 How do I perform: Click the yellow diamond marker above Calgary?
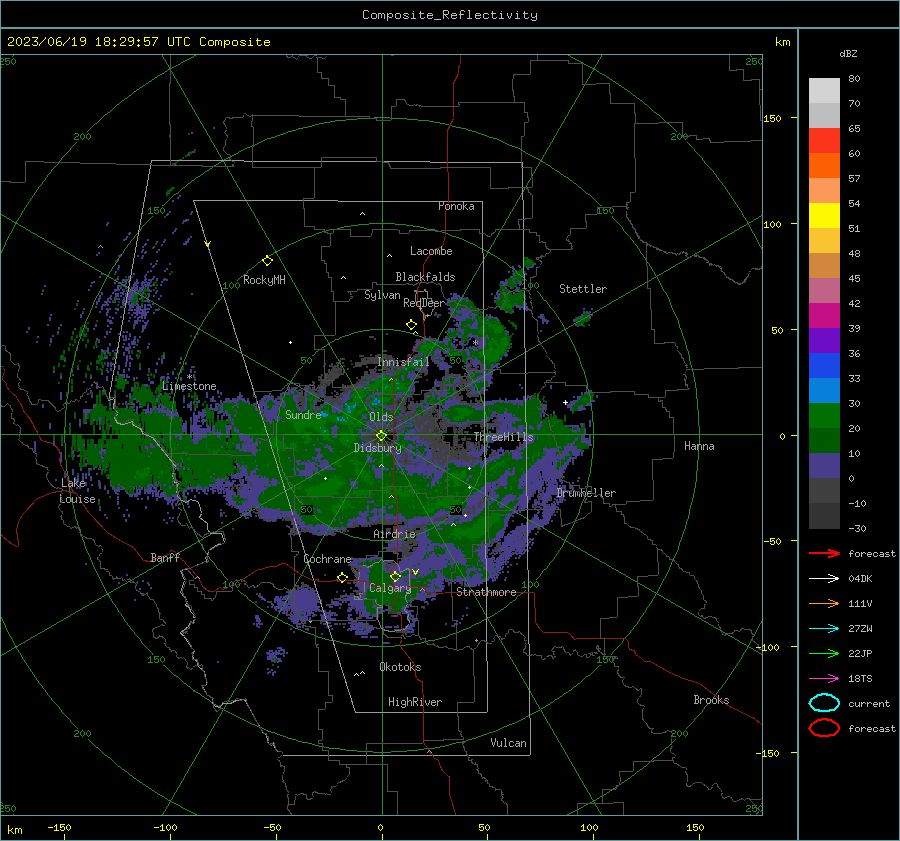(x=395, y=576)
